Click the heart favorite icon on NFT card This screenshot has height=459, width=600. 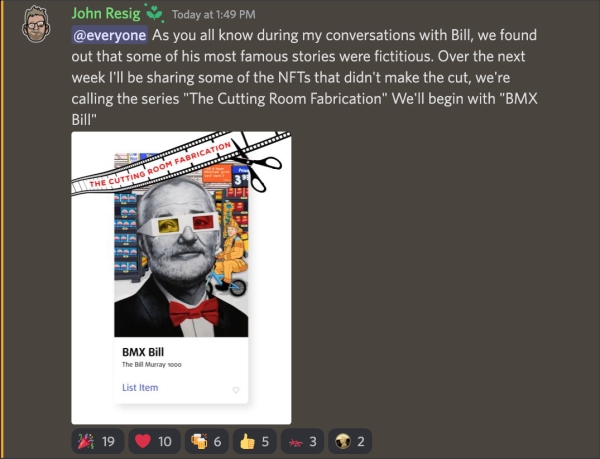tap(236, 390)
